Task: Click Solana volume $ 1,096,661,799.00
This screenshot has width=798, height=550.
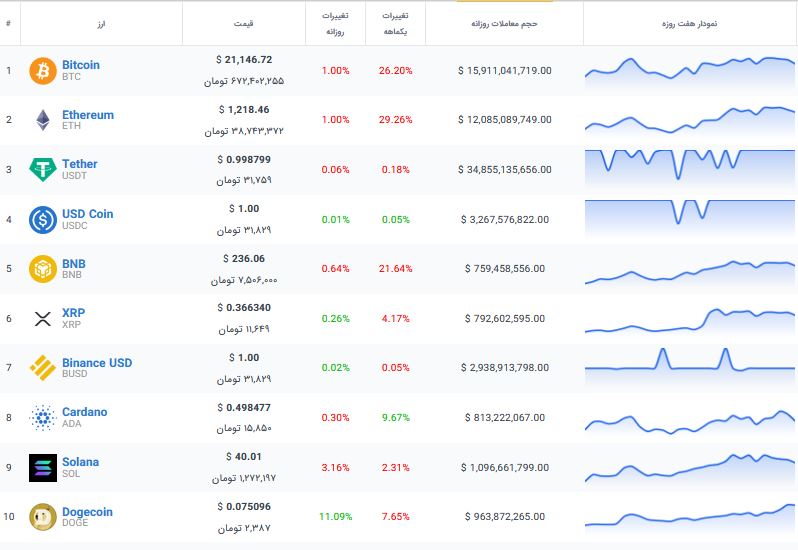Action: pyautogui.click(x=504, y=468)
